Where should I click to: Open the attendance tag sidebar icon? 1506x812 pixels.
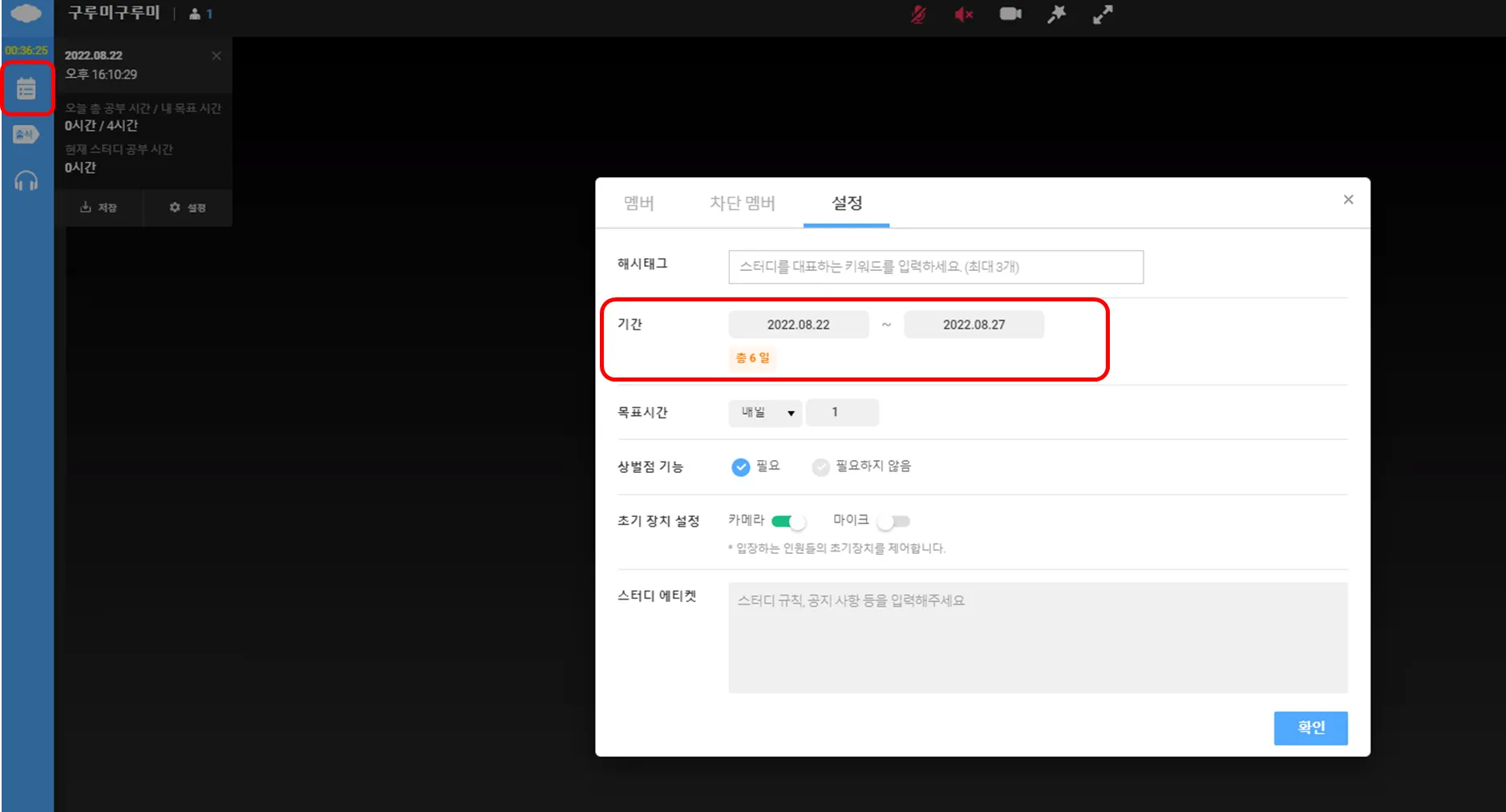coord(26,135)
